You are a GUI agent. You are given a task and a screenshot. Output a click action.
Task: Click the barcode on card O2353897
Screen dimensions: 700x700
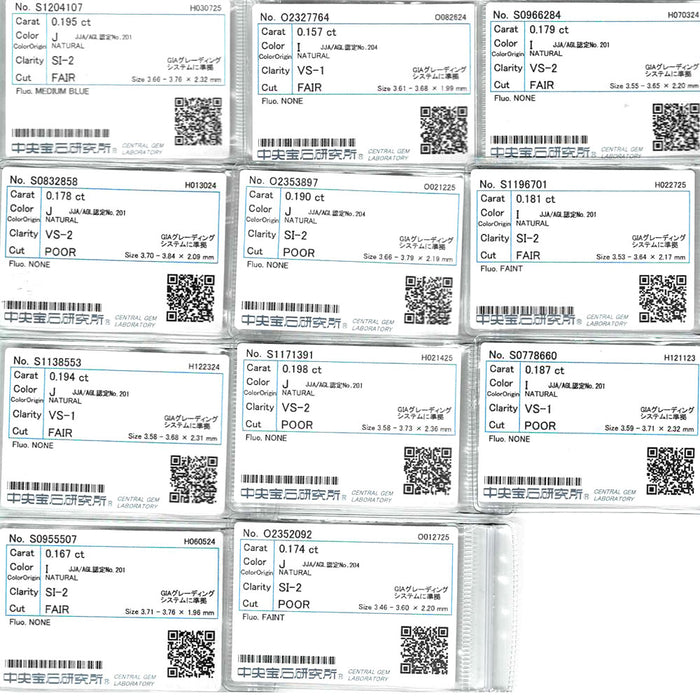pyautogui.click(x=290, y=307)
